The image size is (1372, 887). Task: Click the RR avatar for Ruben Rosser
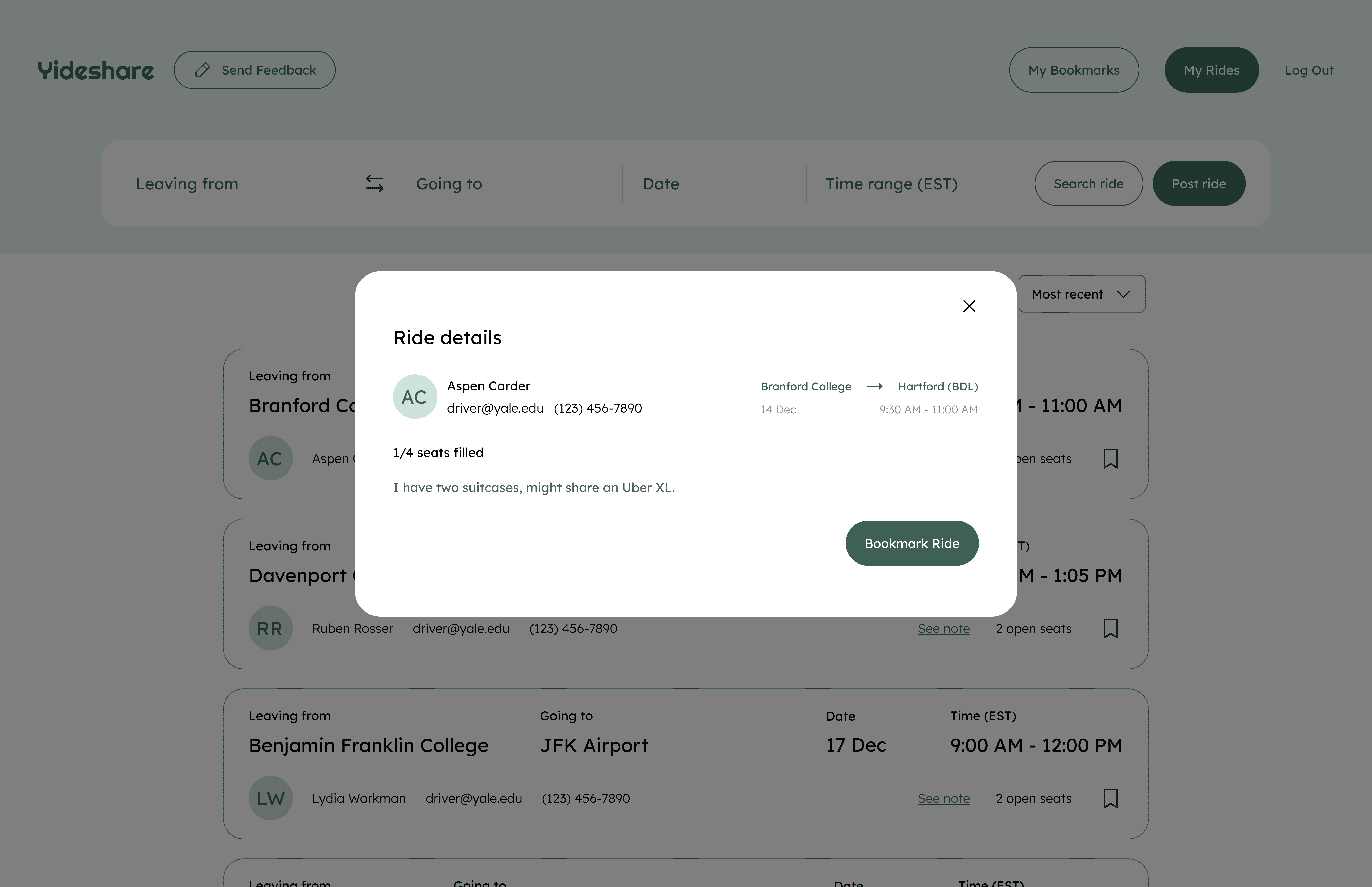(270, 628)
